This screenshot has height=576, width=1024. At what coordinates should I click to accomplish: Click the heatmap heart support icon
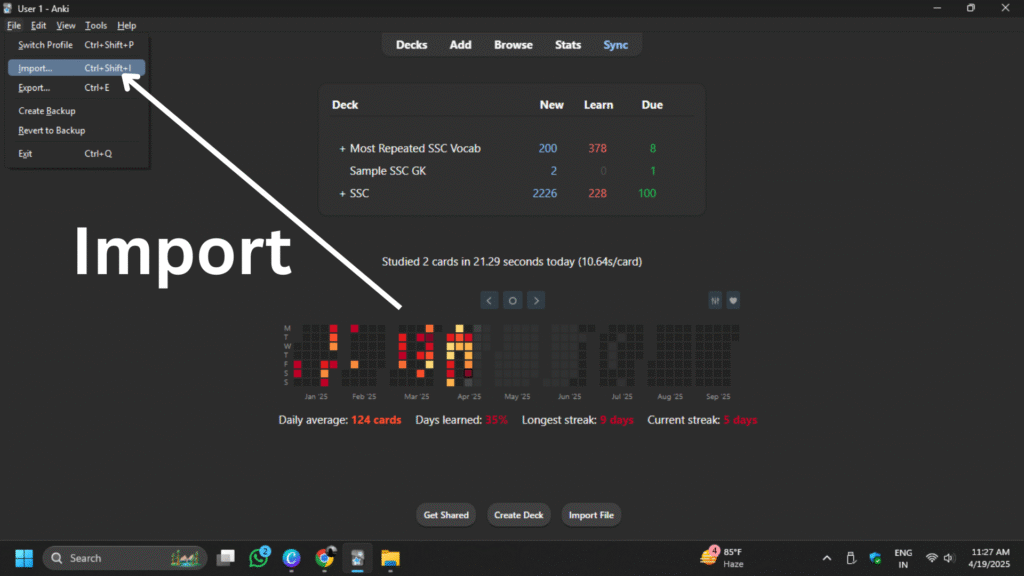coord(733,300)
